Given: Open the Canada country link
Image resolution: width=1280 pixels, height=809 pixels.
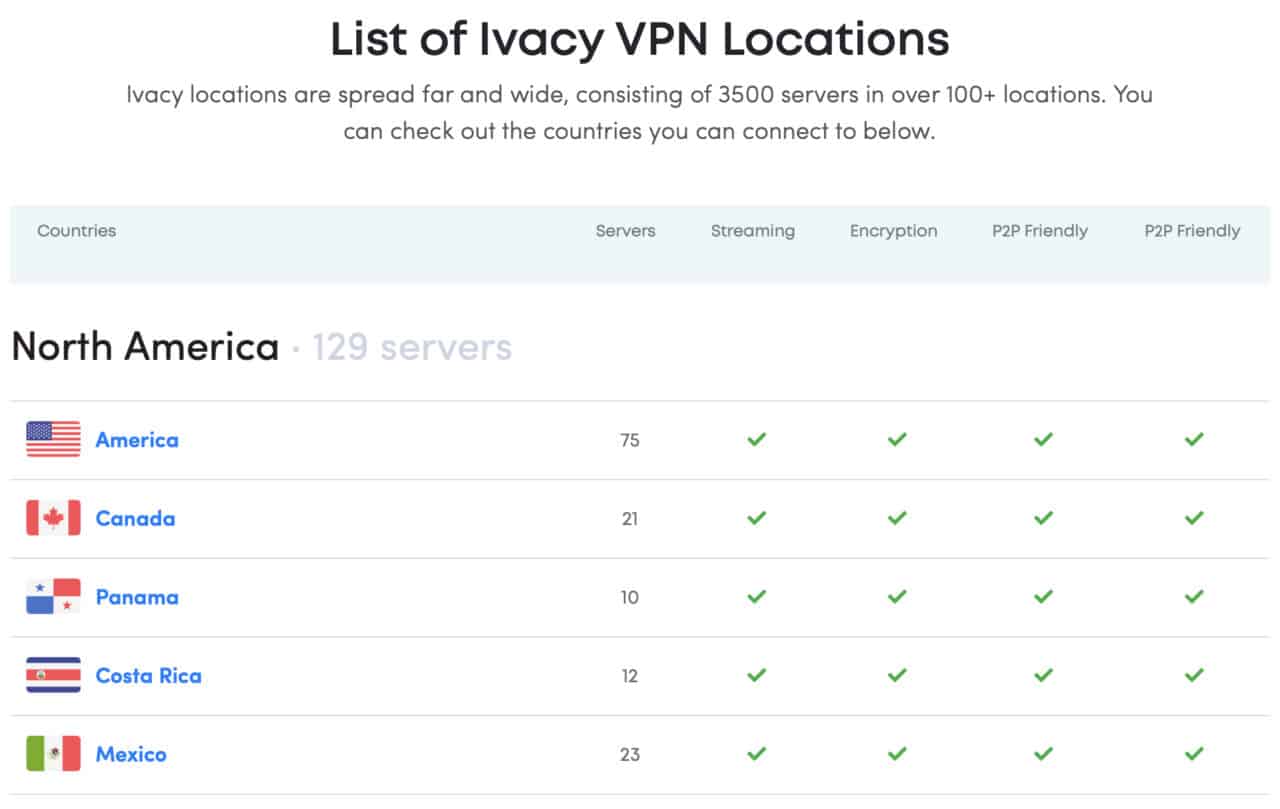Looking at the screenshot, I should coord(135,518).
